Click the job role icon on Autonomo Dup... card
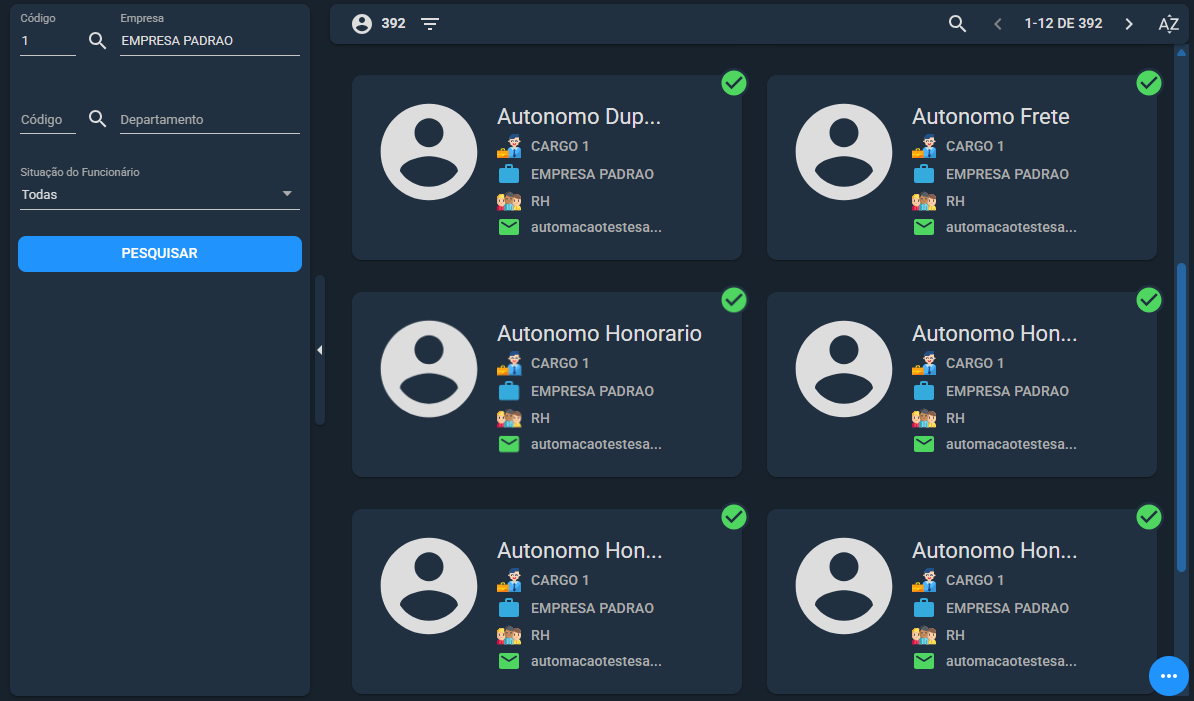 pos(509,146)
